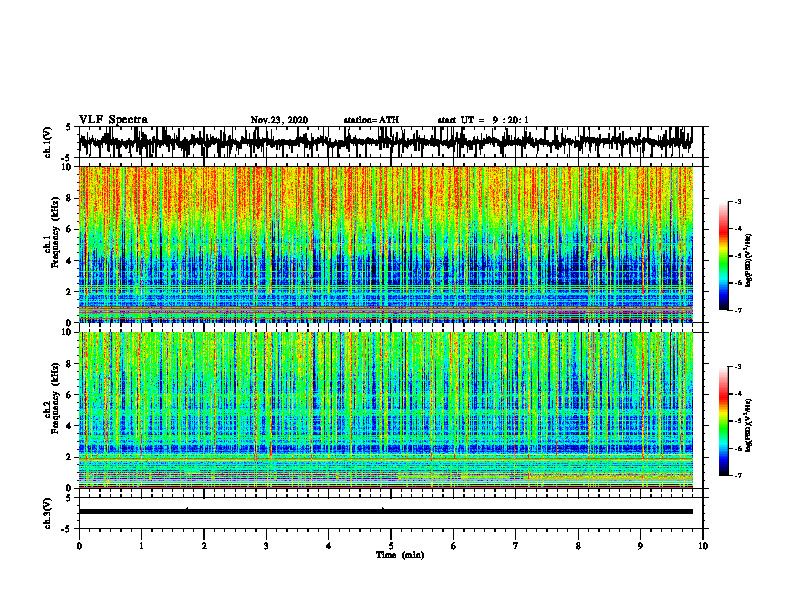The width and height of the screenshot is (792, 612).
Task: Click the time axis tick label "7"
Action: 516,546
